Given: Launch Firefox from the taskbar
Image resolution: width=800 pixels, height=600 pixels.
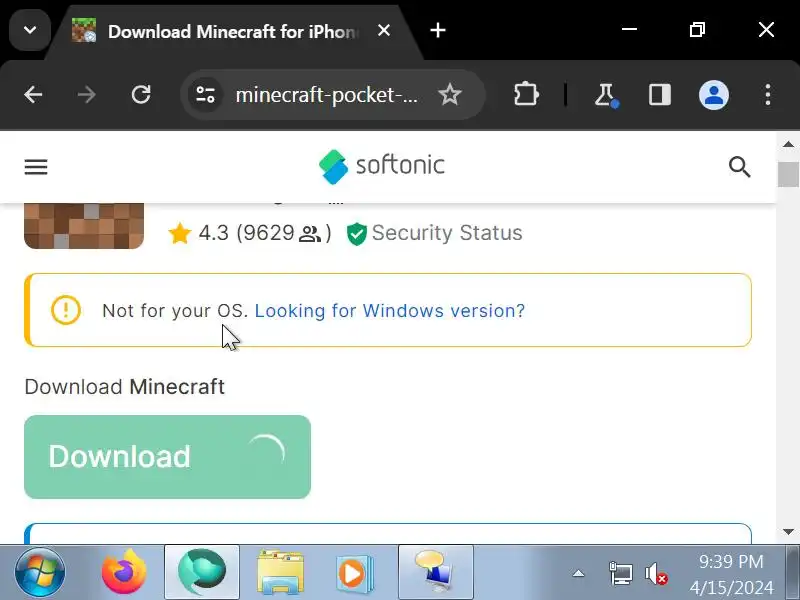Looking at the screenshot, I should coord(123,572).
